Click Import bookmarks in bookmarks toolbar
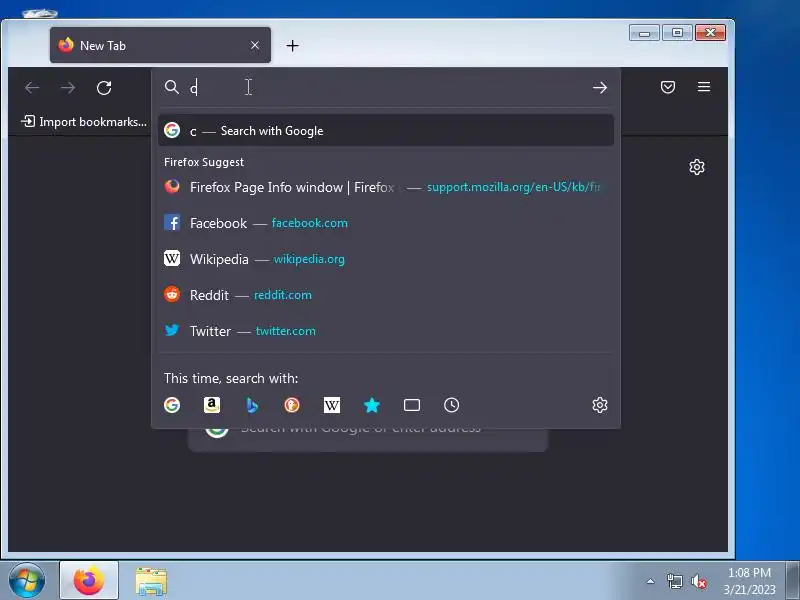 point(84,121)
